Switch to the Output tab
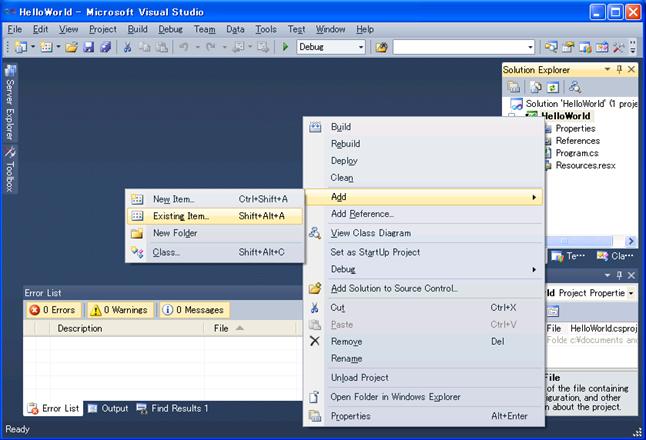 108,408
